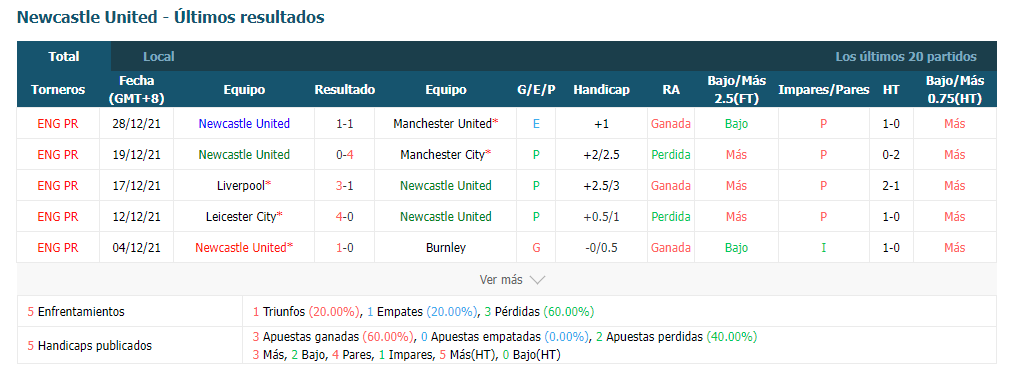Click the Impares/Pares column header
Image resolution: width=1009 pixels, height=373 pixels.
[824, 90]
